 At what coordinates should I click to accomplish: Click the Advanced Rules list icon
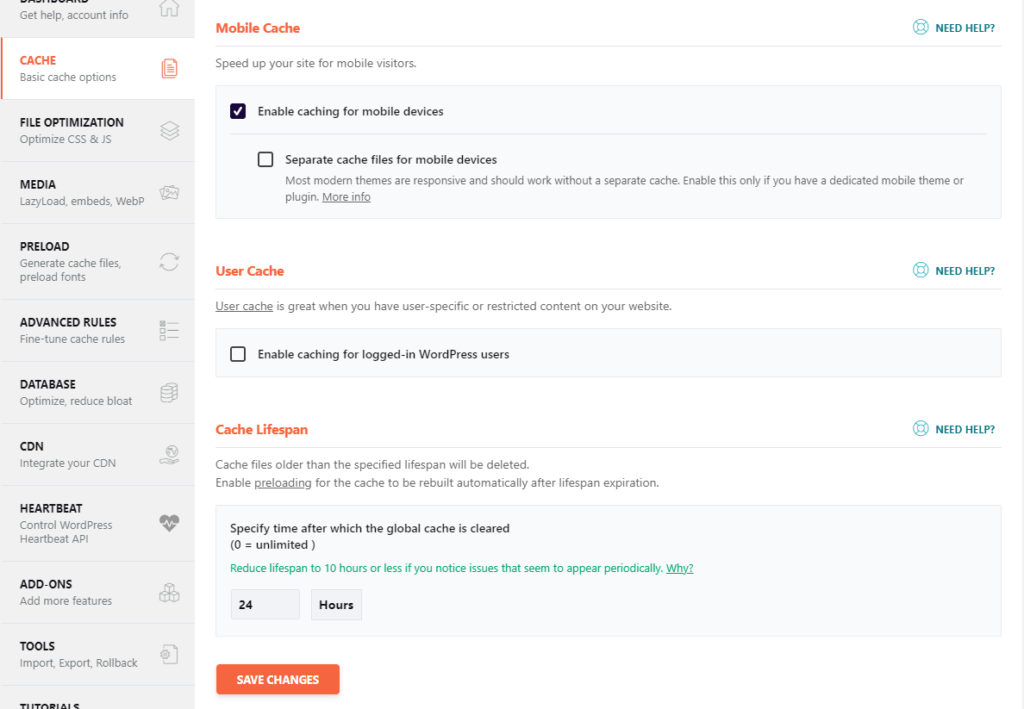click(x=169, y=330)
